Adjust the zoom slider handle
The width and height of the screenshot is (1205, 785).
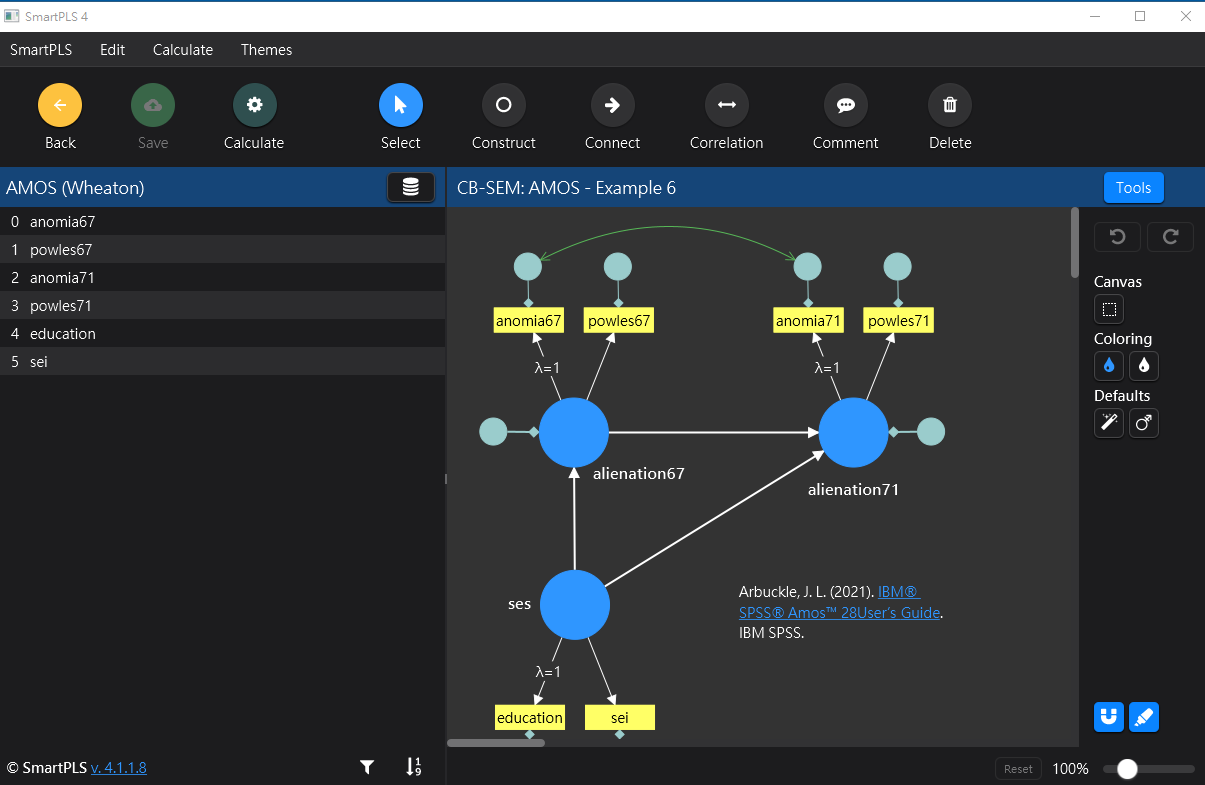[x=1127, y=769]
